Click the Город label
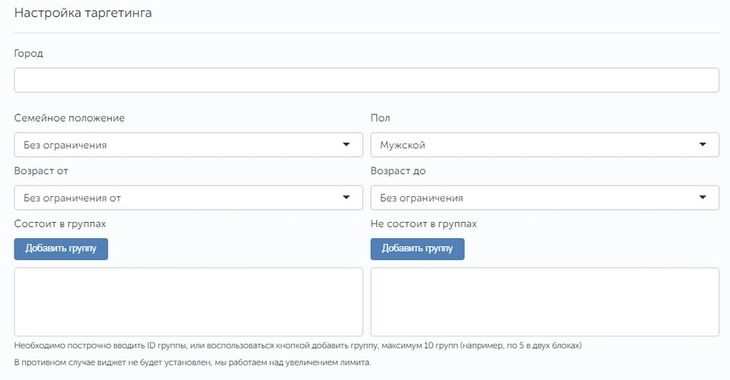This screenshot has height=380, width=730. pos(28,54)
